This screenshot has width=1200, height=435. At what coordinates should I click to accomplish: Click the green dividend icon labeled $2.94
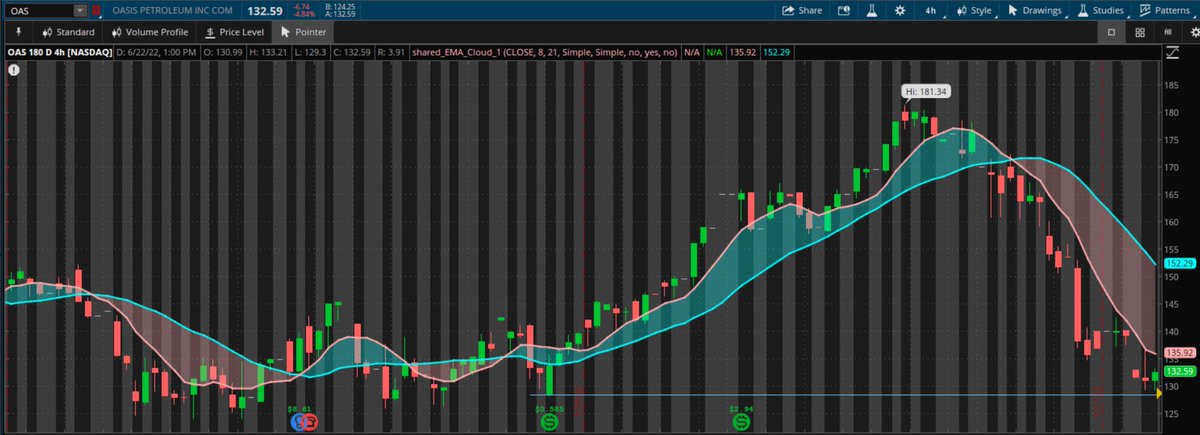tap(741, 423)
